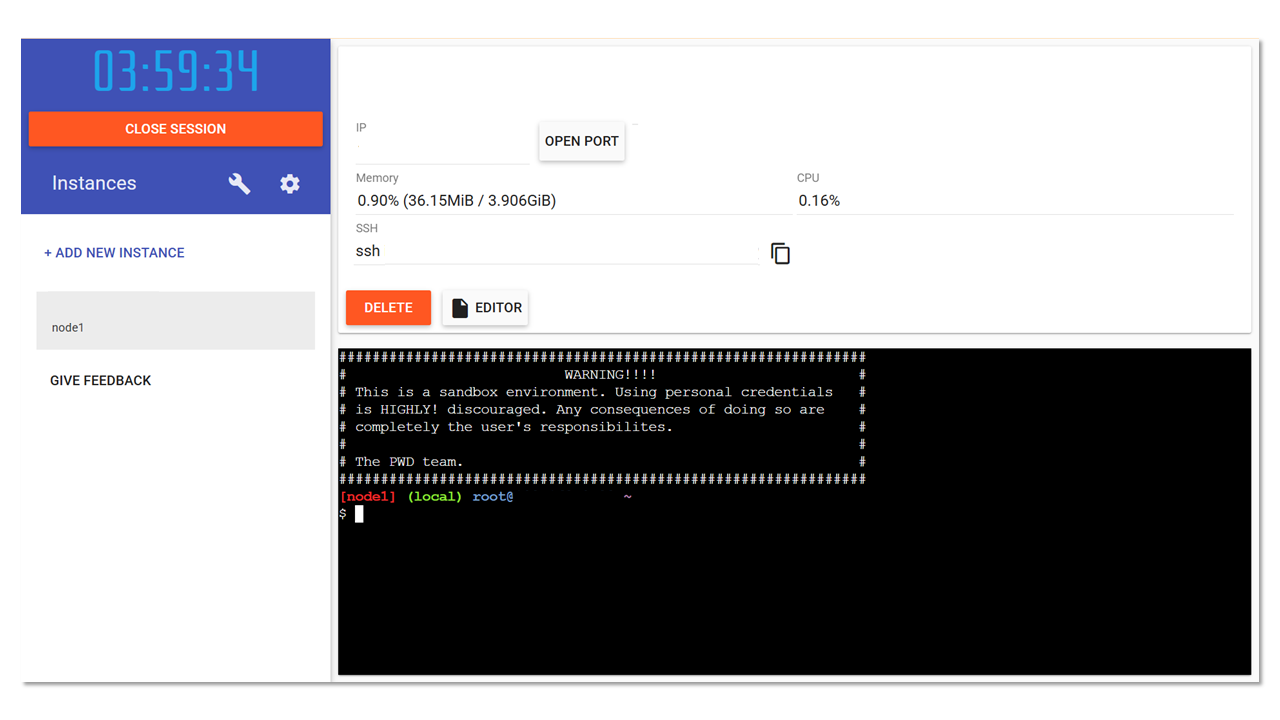Focus the SSH command field

click(556, 252)
